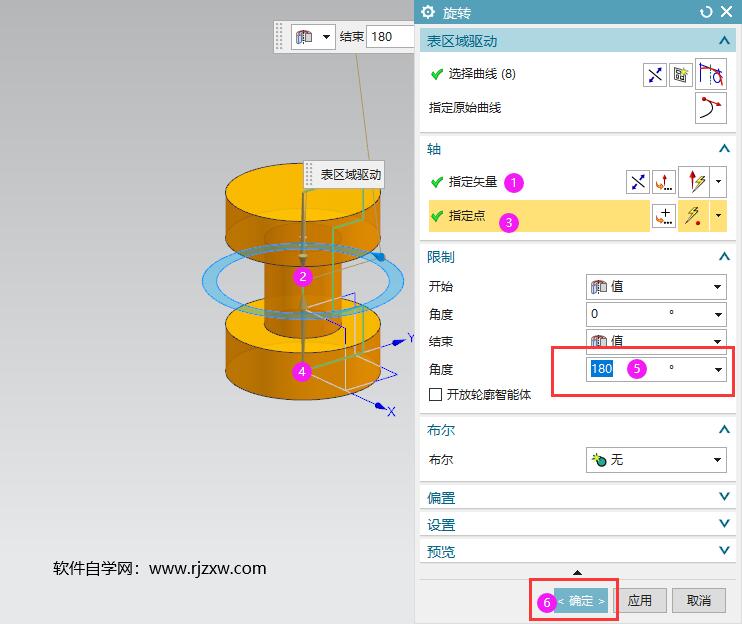This screenshot has width=742, height=624.
Task: Open the vector type dropdown arrow
Action: pyautogui.click(x=718, y=182)
